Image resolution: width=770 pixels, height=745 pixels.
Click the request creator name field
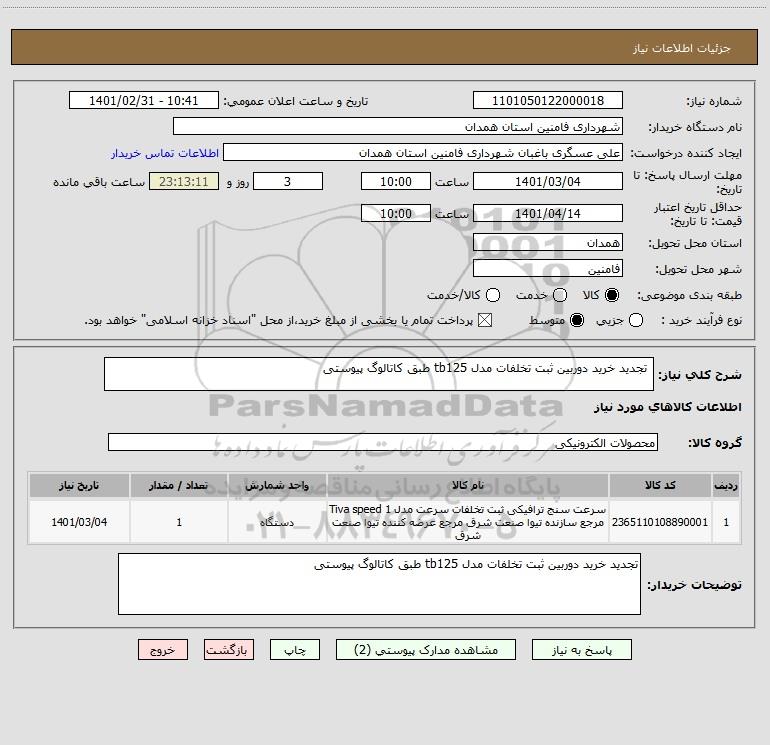[x=423, y=152]
